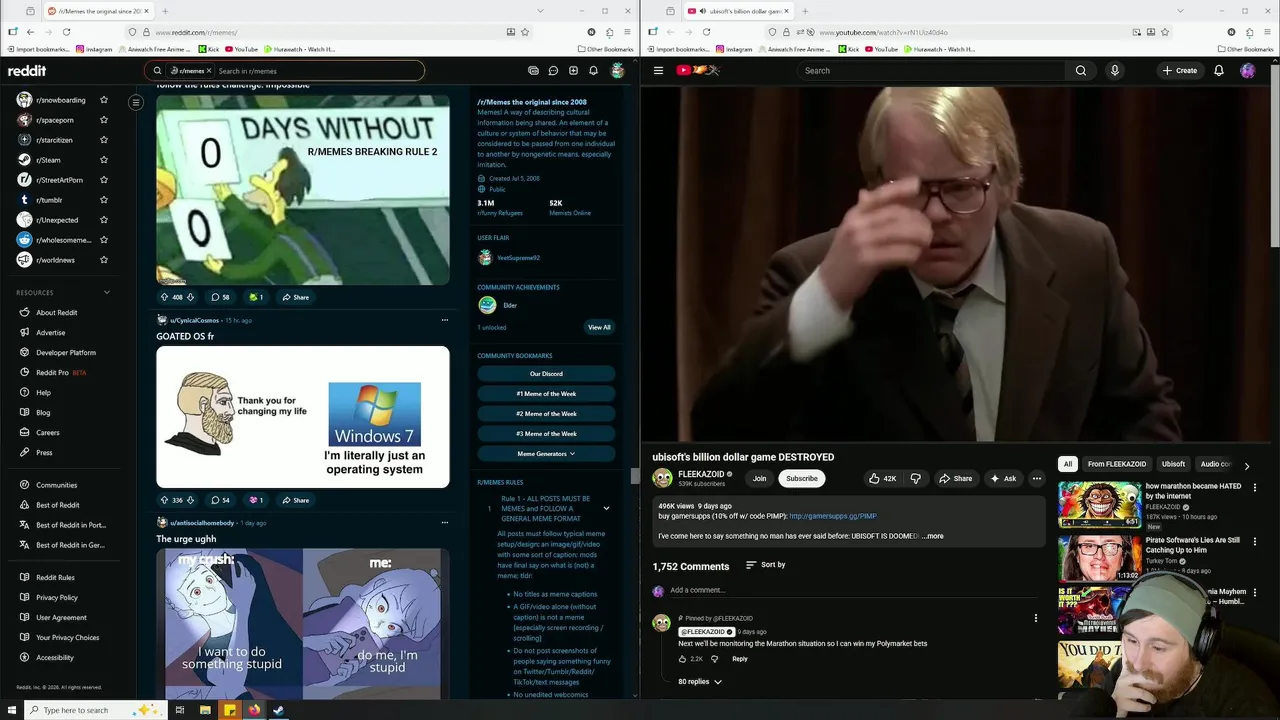Select From FLEEKAZOID filter chip
Screen dimensions: 1280x720
(x=1117, y=464)
